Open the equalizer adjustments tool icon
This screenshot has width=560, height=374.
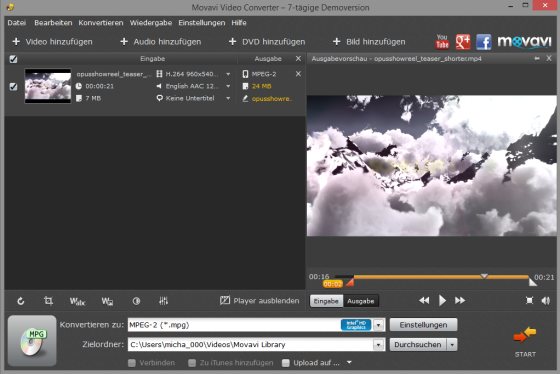(x=163, y=301)
